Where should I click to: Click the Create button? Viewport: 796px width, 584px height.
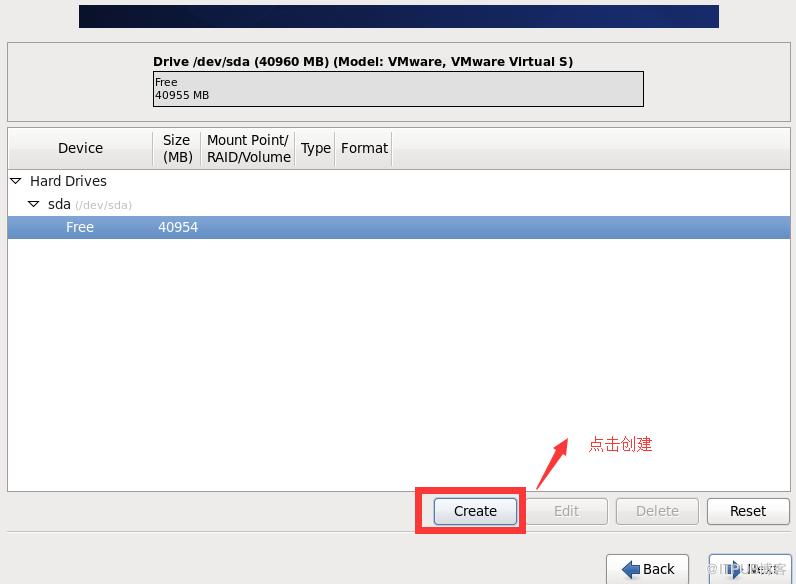click(475, 511)
